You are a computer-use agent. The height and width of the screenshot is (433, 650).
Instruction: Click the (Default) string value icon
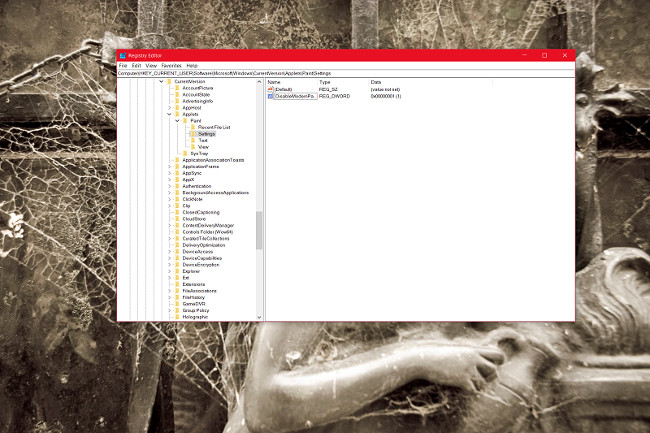[271, 89]
